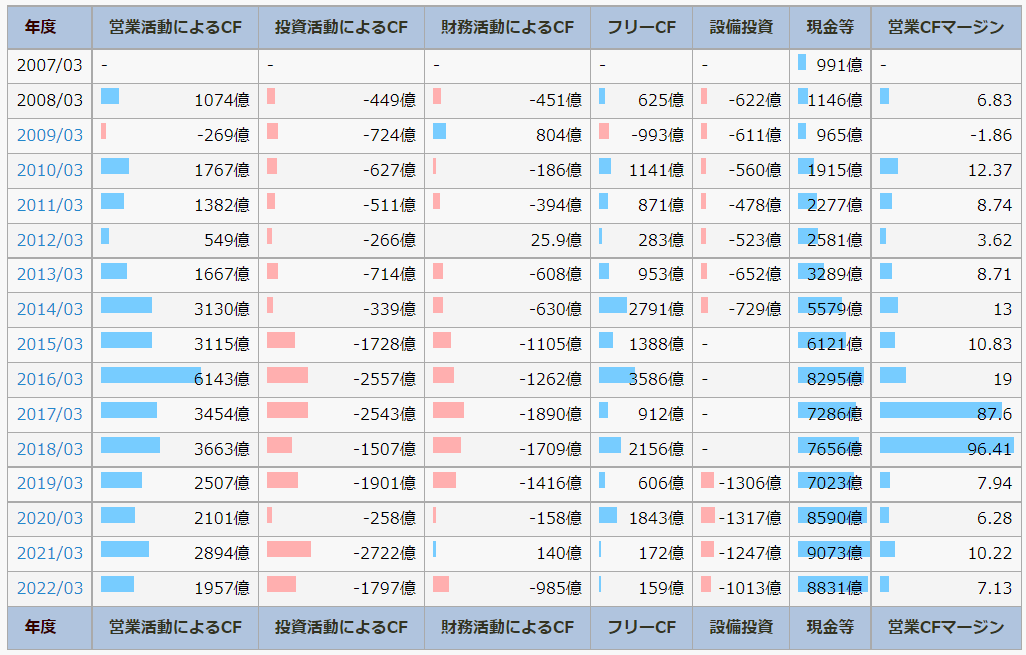This screenshot has width=1026, height=655.
Task: Open the 2020/03 fiscal year link
Action: point(50,518)
